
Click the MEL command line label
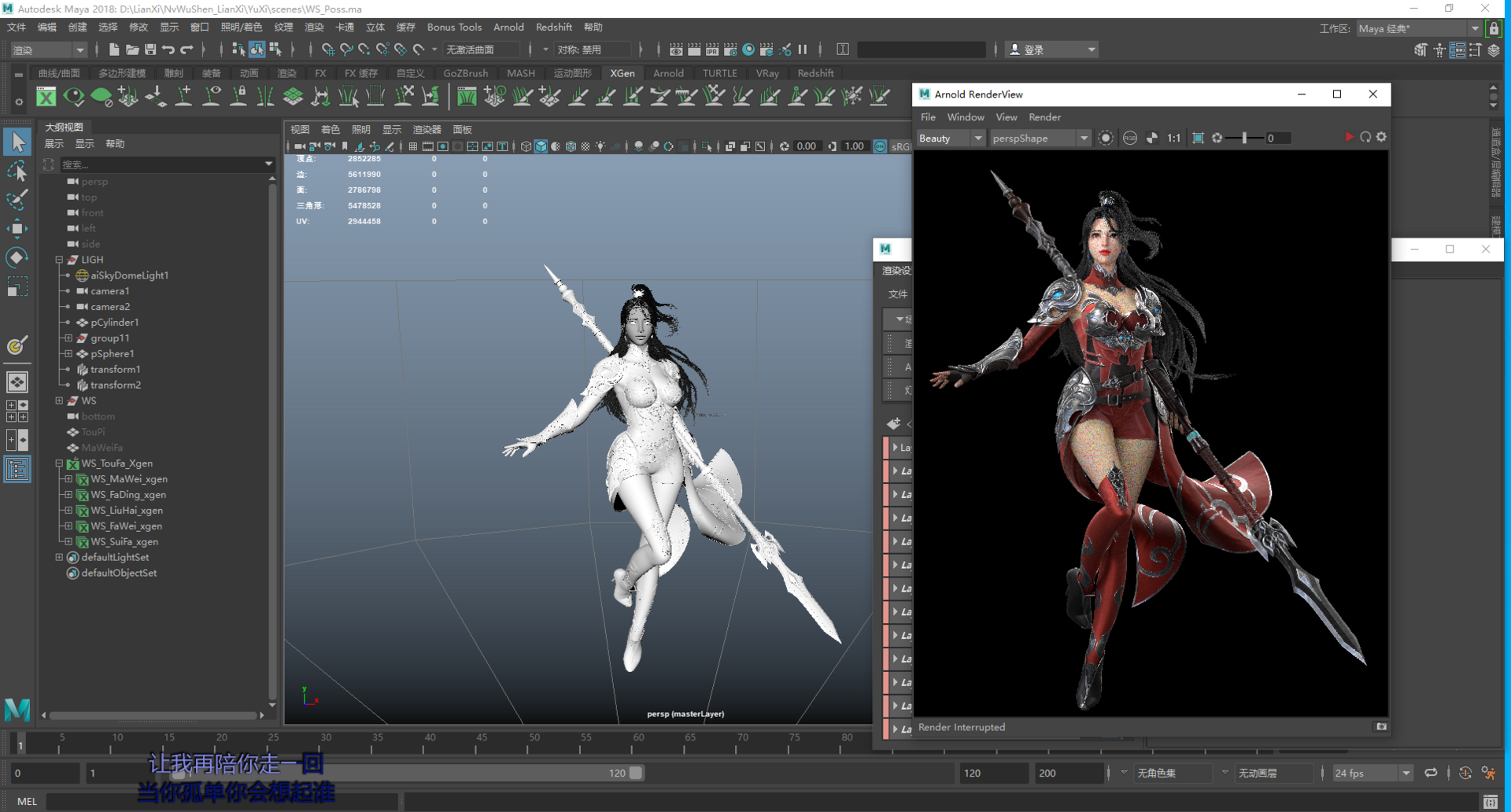point(27,802)
